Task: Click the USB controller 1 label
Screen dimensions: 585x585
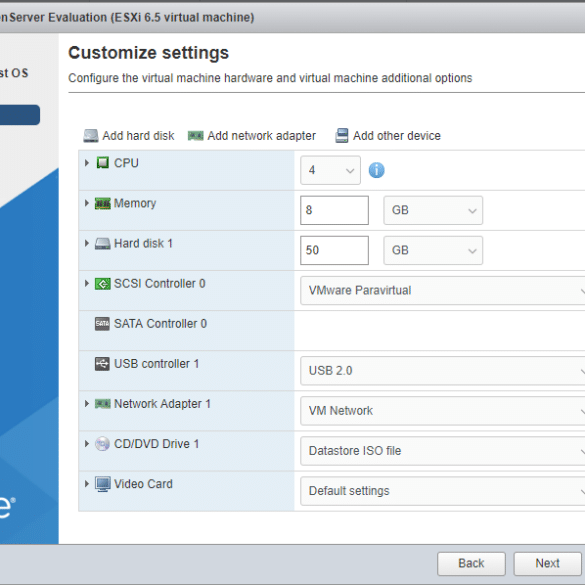Action: tap(156, 364)
